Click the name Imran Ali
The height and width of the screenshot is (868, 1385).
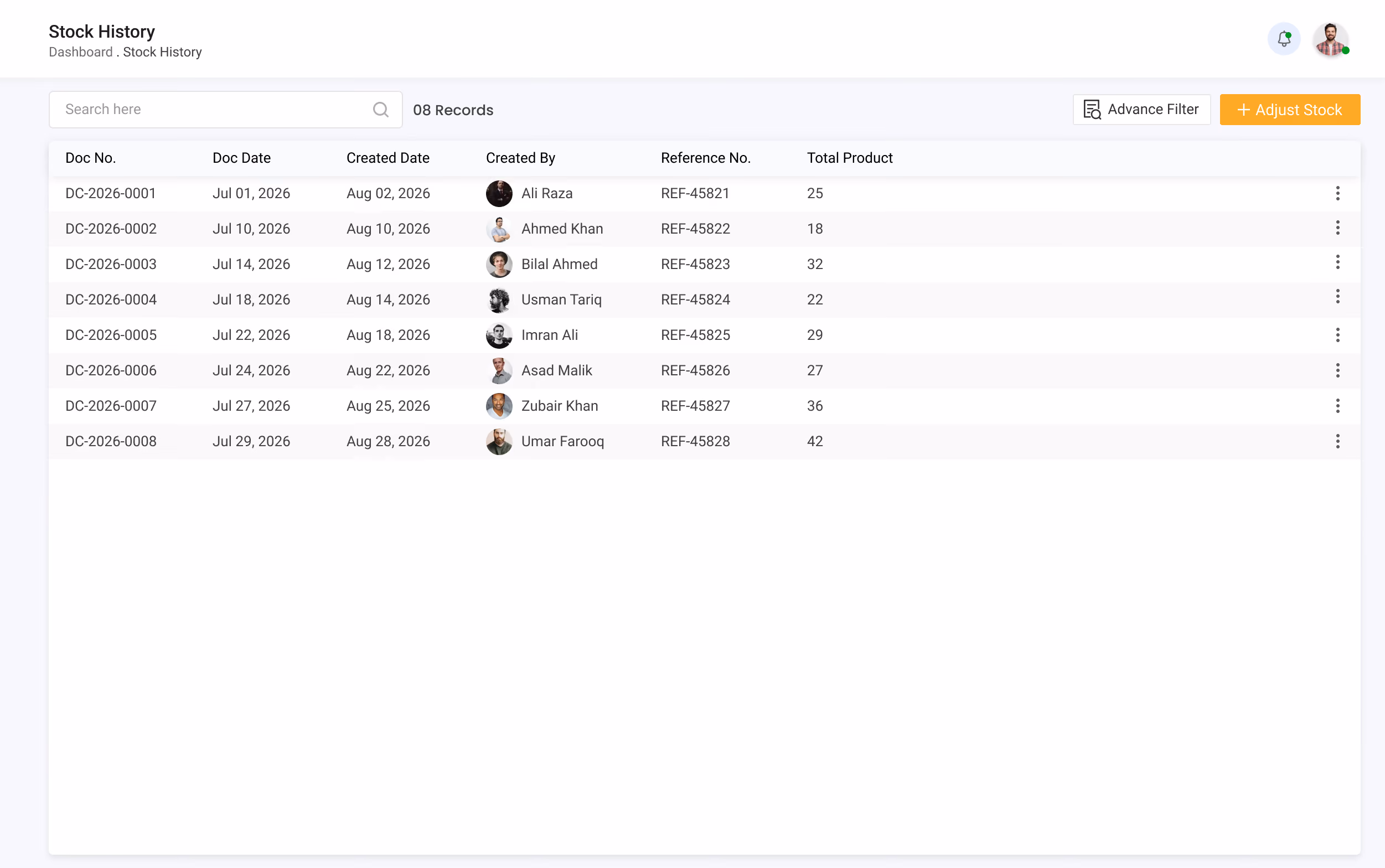pos(549,335)
